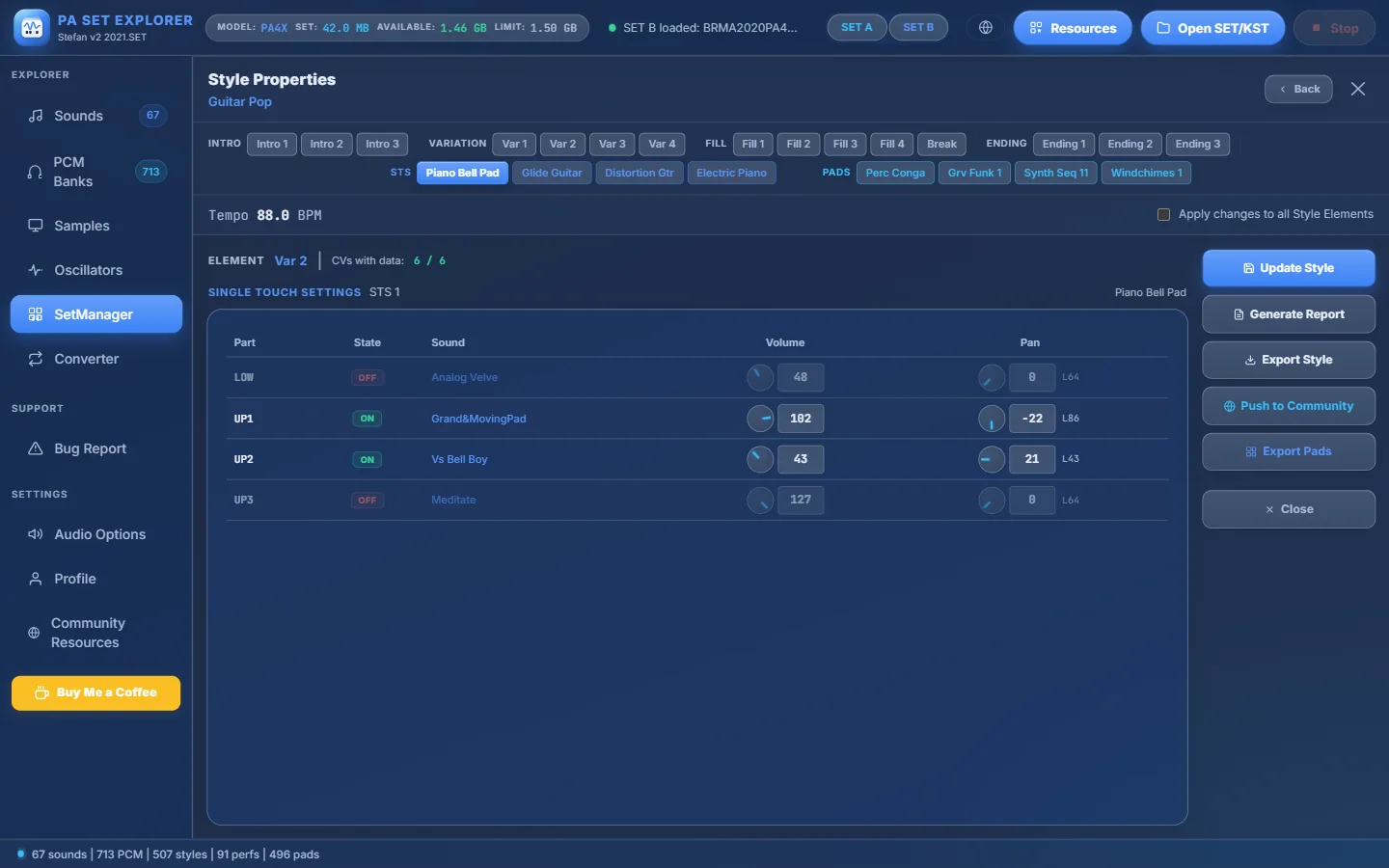The height and width of the screenshot is (868, 1389).
Task: Open Oscillators page
Action: (x=96, y=270)
